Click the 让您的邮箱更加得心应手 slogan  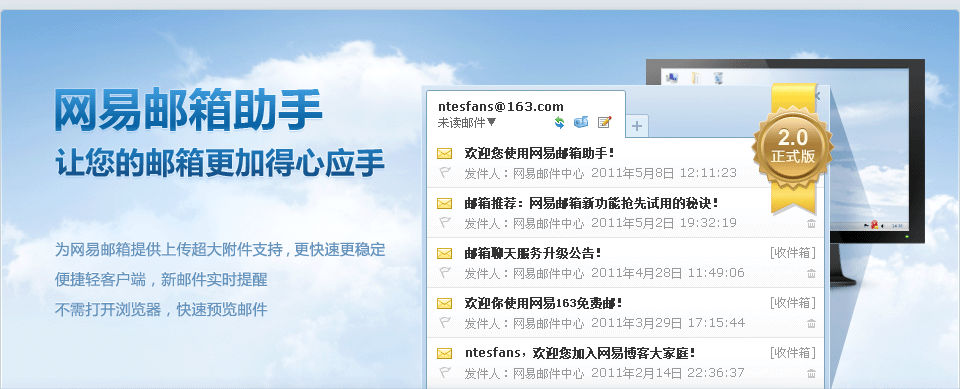220,163
